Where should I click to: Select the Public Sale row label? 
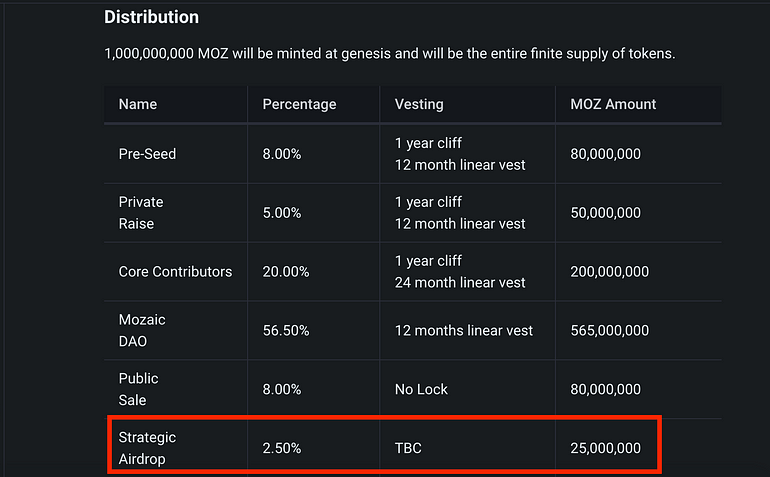(x=139, y=389)
